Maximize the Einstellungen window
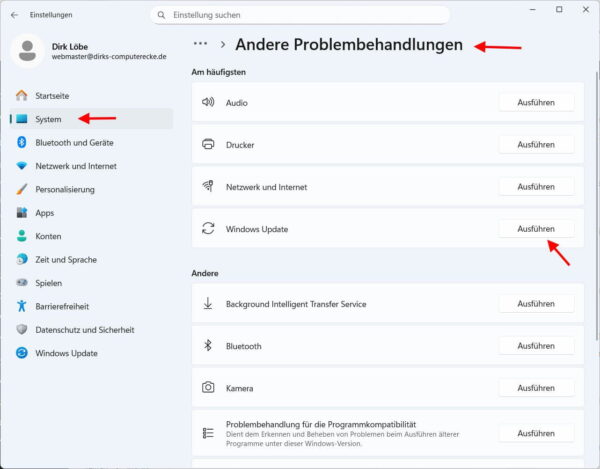600x469 pixels. 559,10
